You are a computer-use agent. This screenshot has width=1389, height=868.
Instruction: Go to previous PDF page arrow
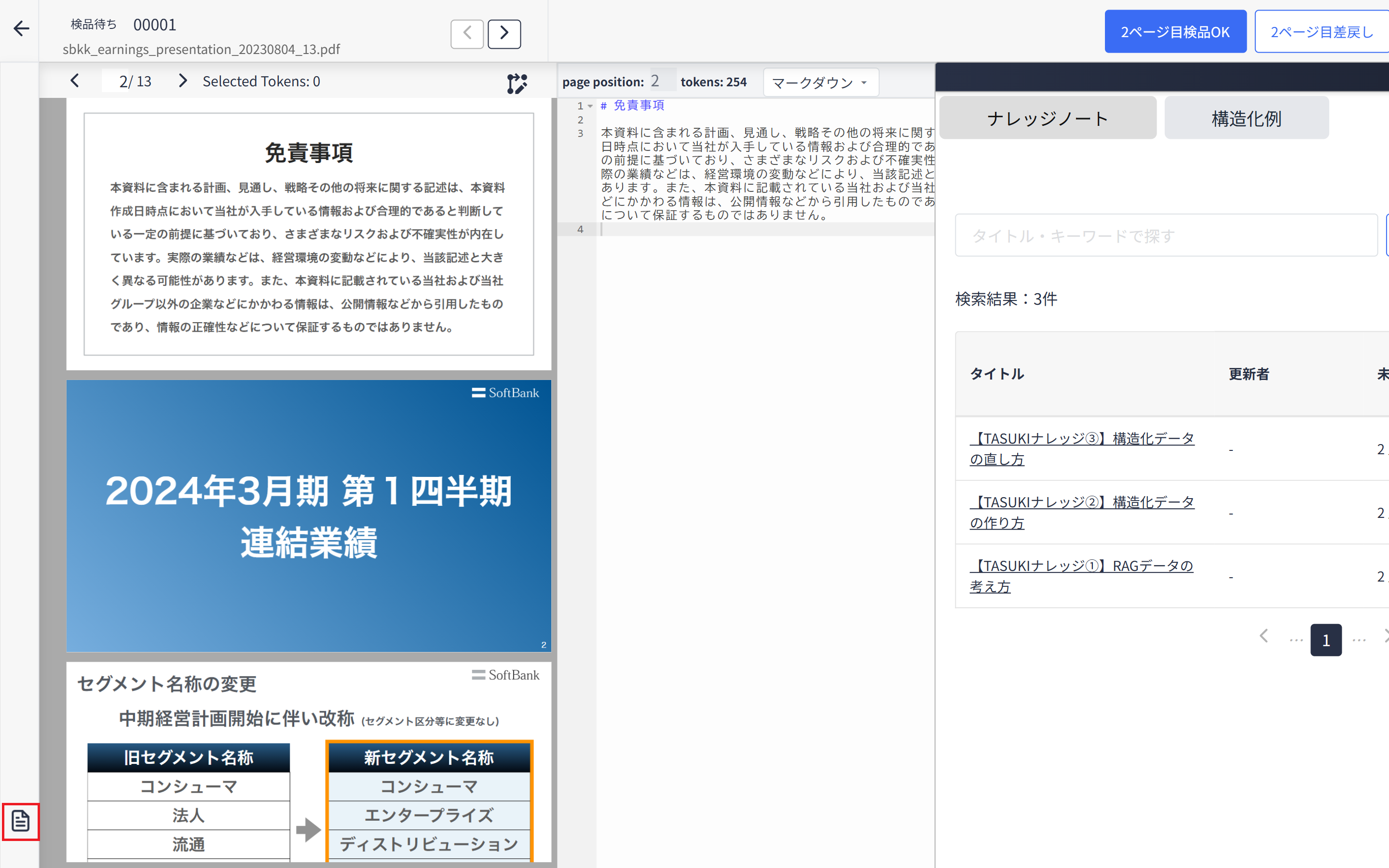click(x=75, y=81)
